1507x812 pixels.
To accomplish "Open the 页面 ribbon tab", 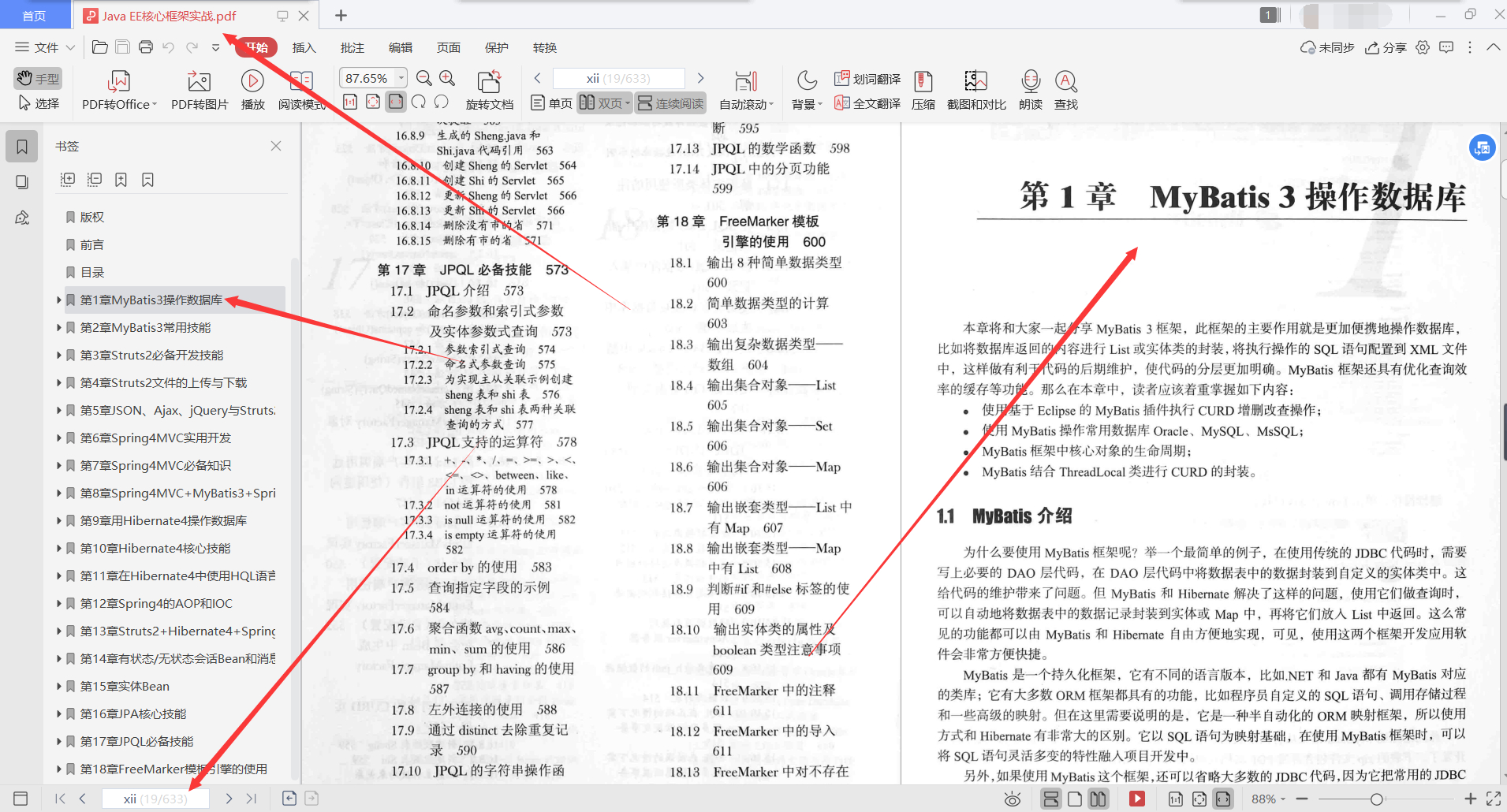I will click(449, 47).
